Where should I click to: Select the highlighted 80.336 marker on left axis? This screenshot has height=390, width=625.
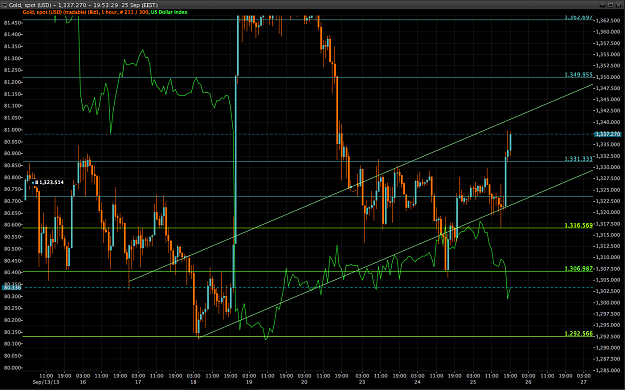tap(12, 287)
